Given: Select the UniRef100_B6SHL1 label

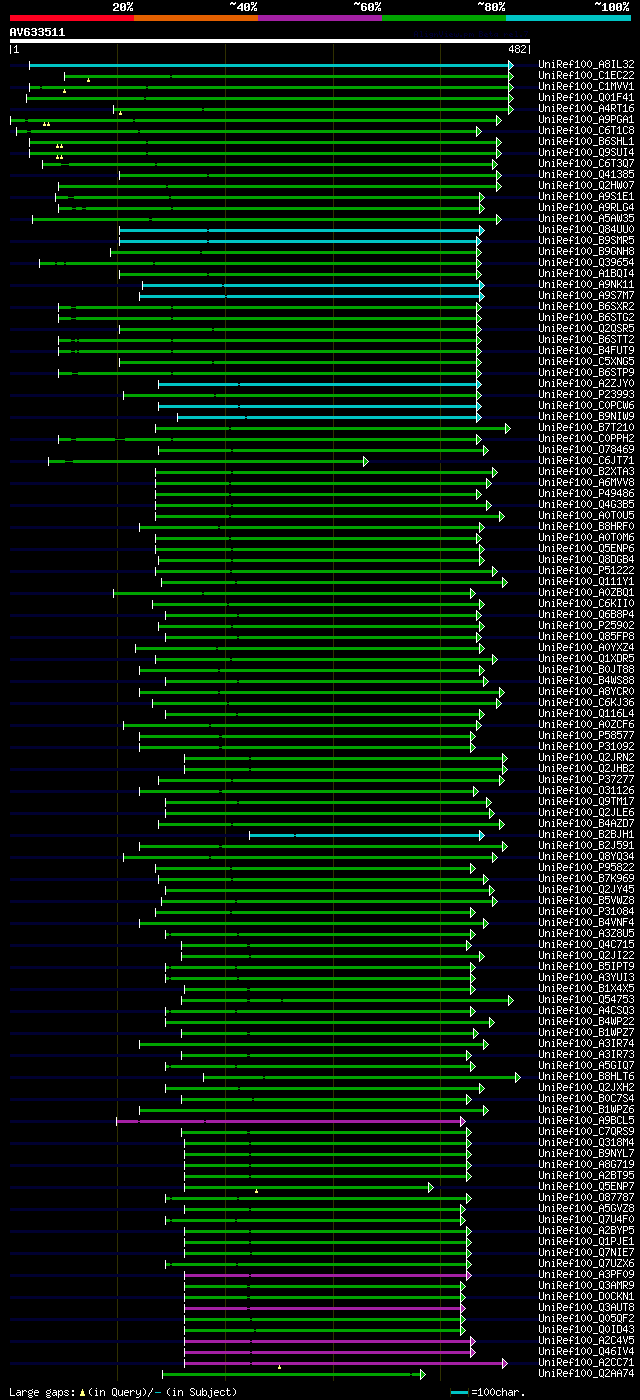Looking at the screenshot, I should pyautogui.click(x=586, y=141).
